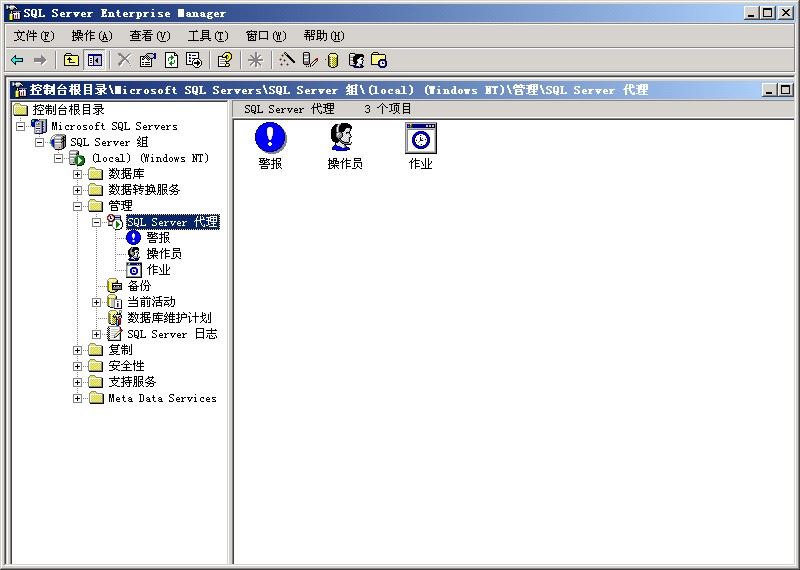Go up one level with folder icon
This screenshot has height=570, width=800.
pyautogui.click(x=71, y=60)
